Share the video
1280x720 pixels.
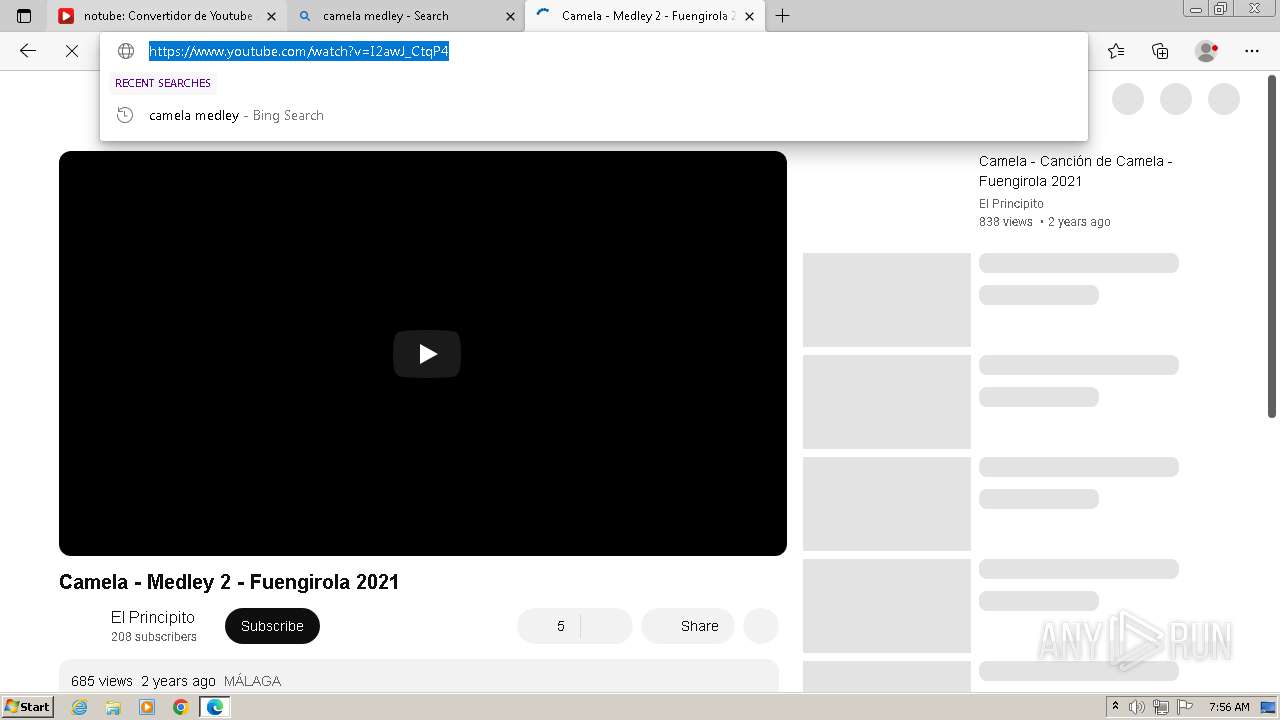(x=688, y=626)
